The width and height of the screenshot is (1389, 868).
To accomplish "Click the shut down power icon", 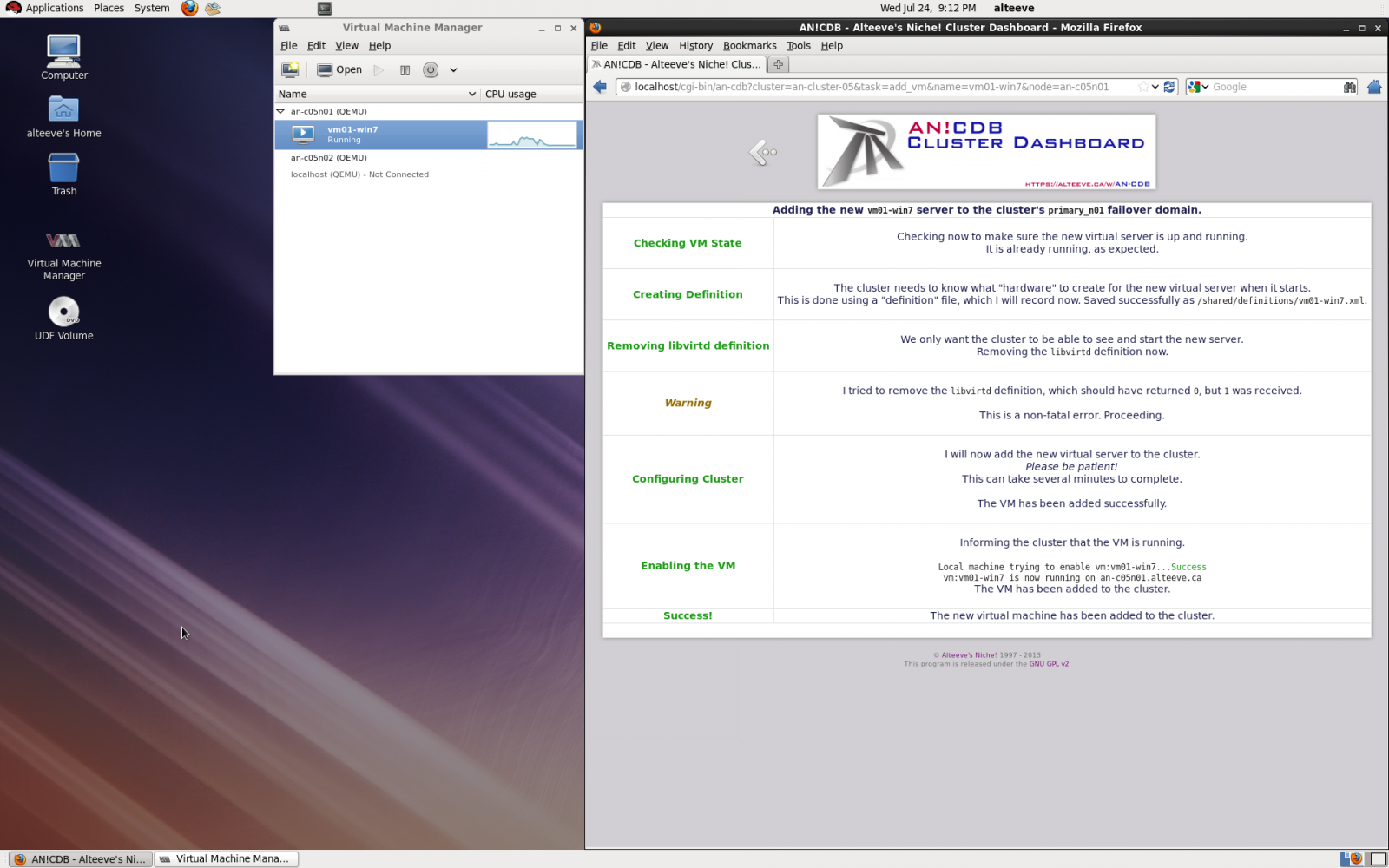I will tap(431, 69).
